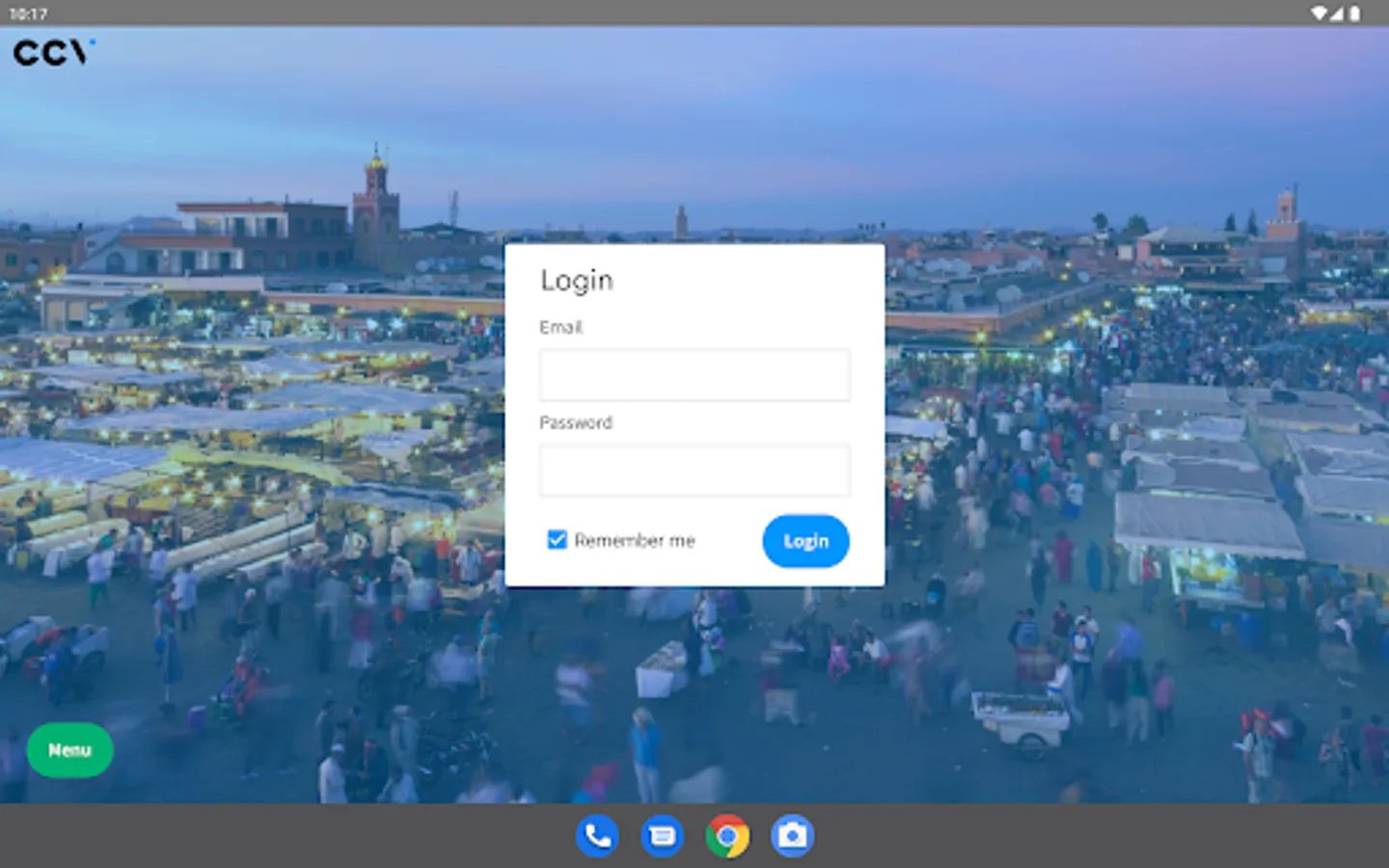1389x868 pixels.
Task: Click the cellular signal icon
Action: [x=1337, y=14]
